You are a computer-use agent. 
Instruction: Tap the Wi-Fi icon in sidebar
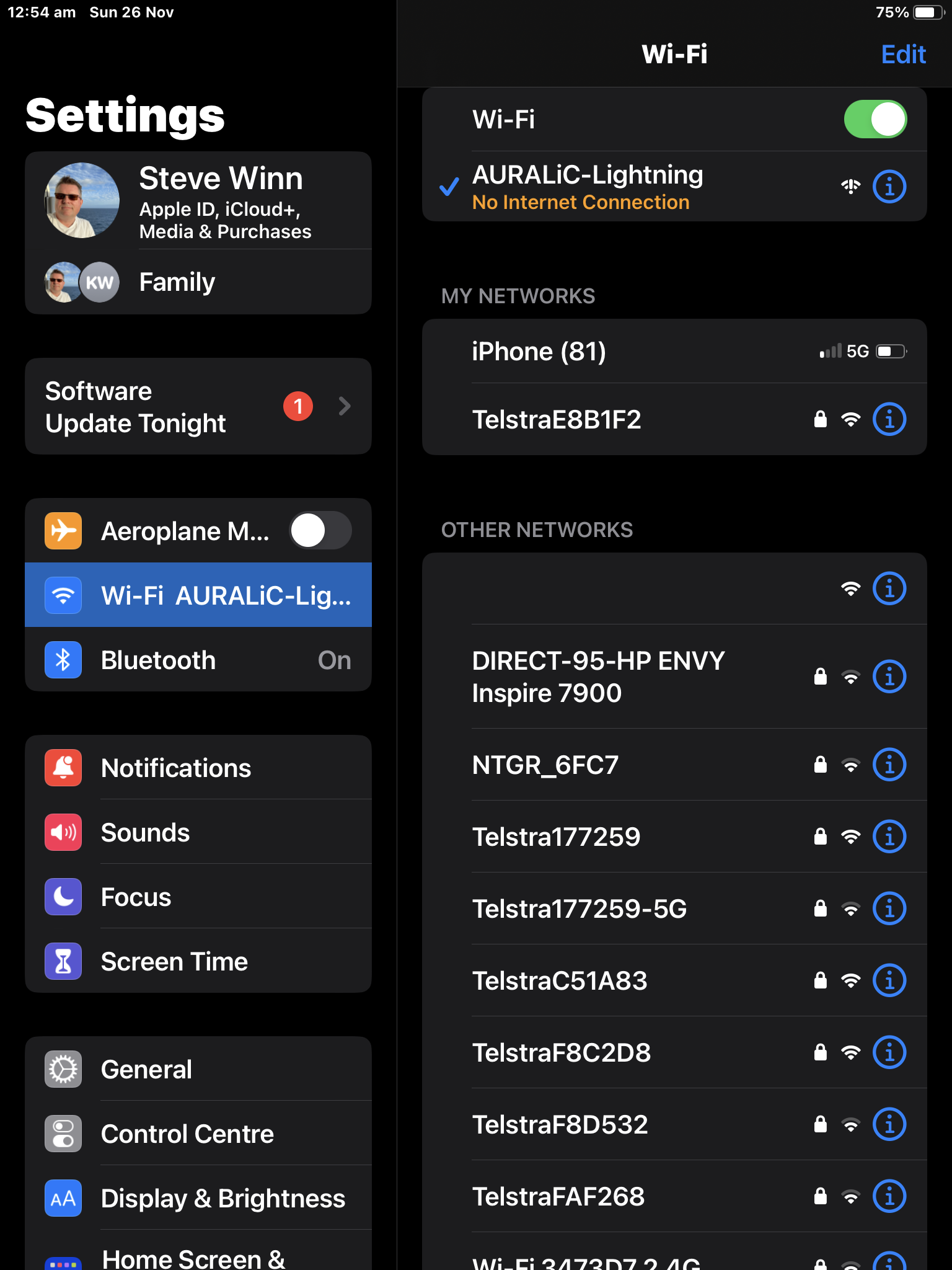pos(63,595)
